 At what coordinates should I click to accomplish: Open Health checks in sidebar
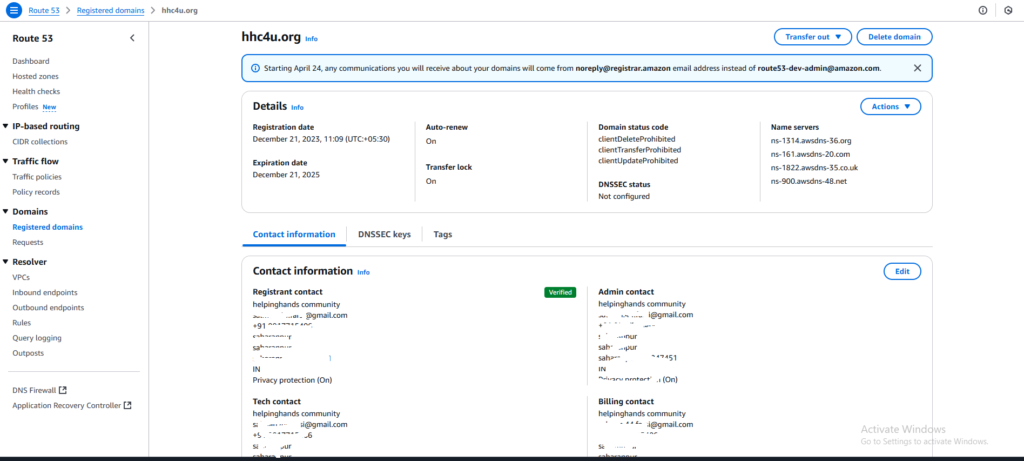coord(36,91)
